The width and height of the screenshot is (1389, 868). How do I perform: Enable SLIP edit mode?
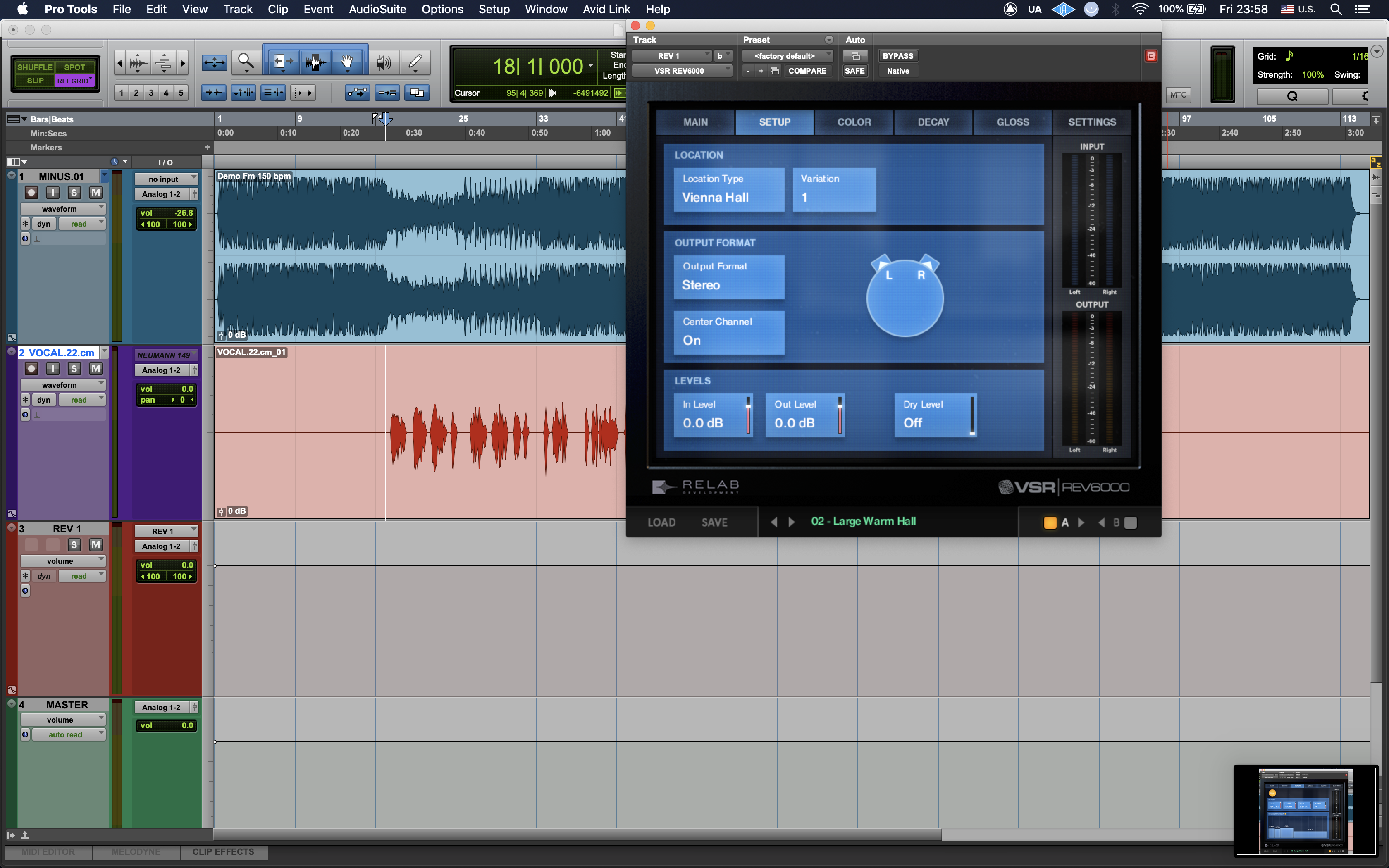[35, 81]
